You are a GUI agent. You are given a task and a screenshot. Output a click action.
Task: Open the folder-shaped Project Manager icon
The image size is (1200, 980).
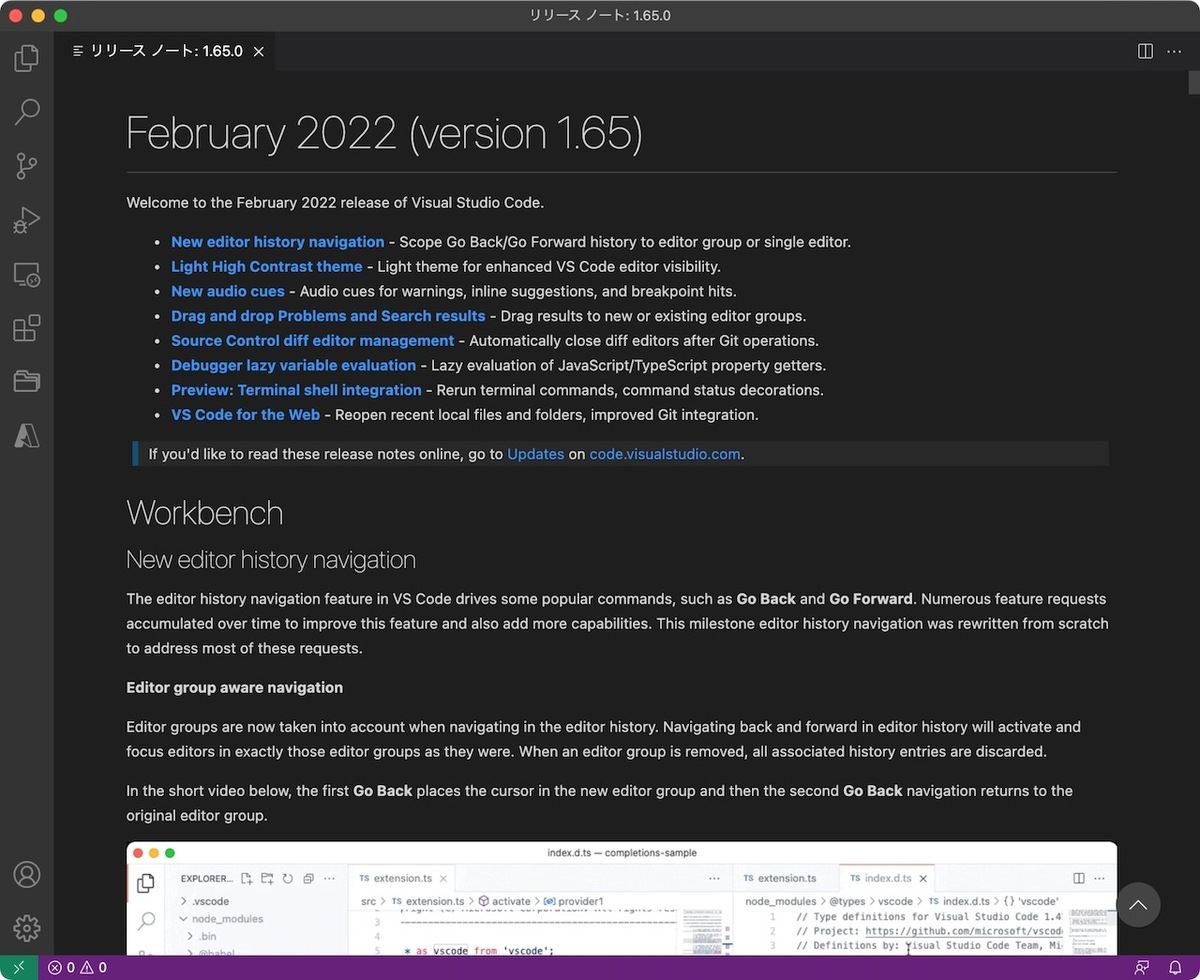tap(27, 381)
